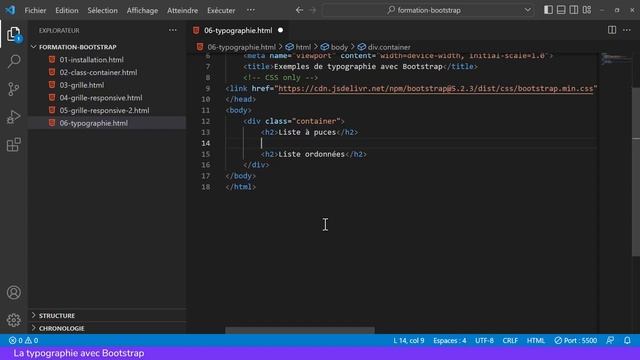640x360 pixels.
Task: Click the horizontal editor scrollbar
Action: (300, 330)
